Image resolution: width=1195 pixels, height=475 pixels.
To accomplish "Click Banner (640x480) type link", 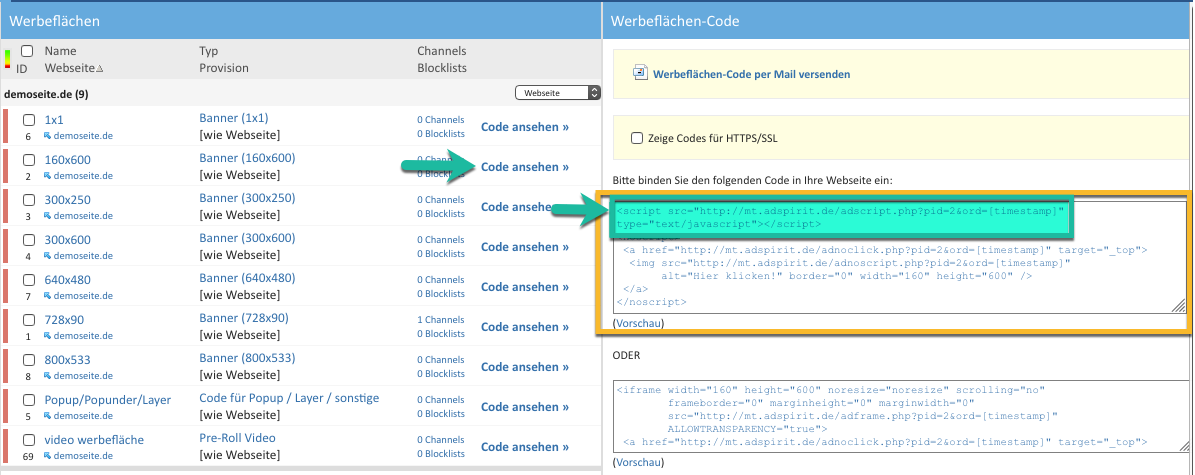I will tap(247, 278).
